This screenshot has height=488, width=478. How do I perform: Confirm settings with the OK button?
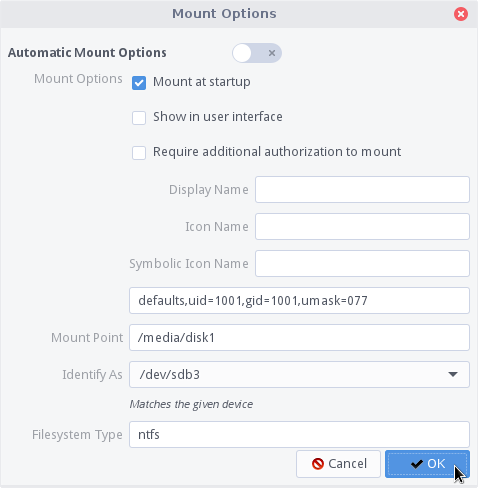(427, 464)
